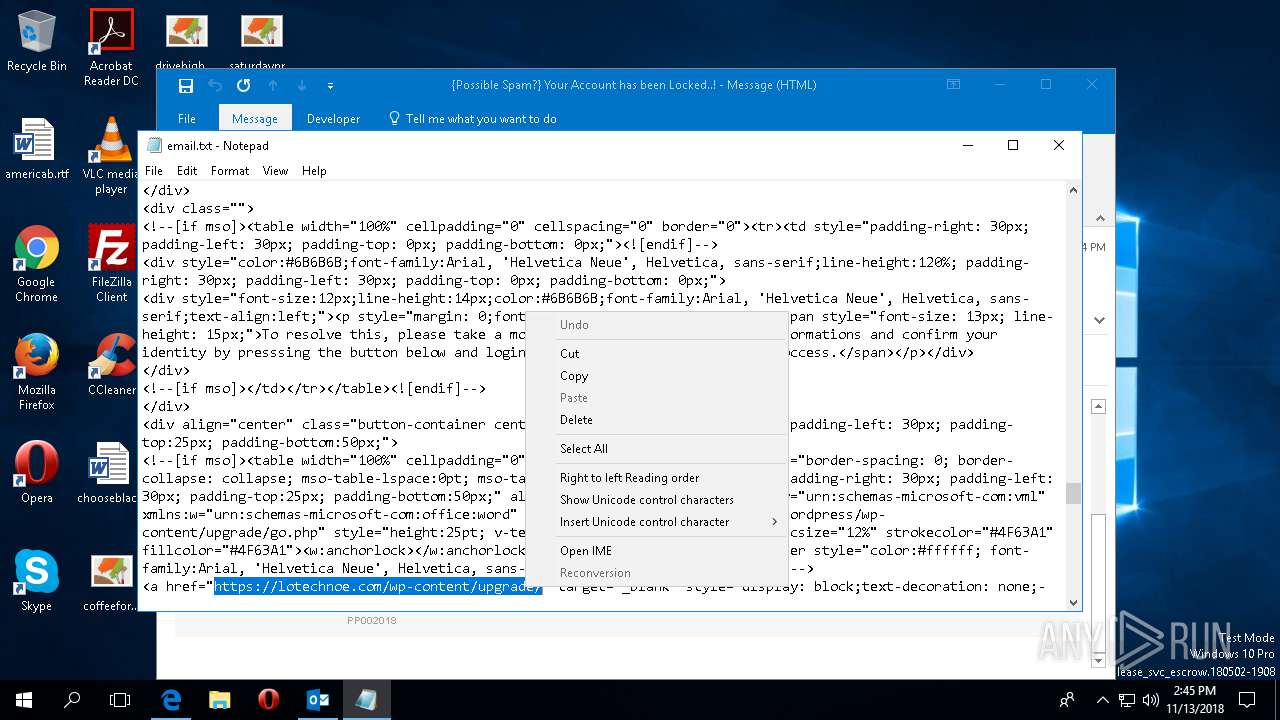Viewport: 1280px width, 720px height.
Task: Open People icon in system tray
Action: [1067, 700]
